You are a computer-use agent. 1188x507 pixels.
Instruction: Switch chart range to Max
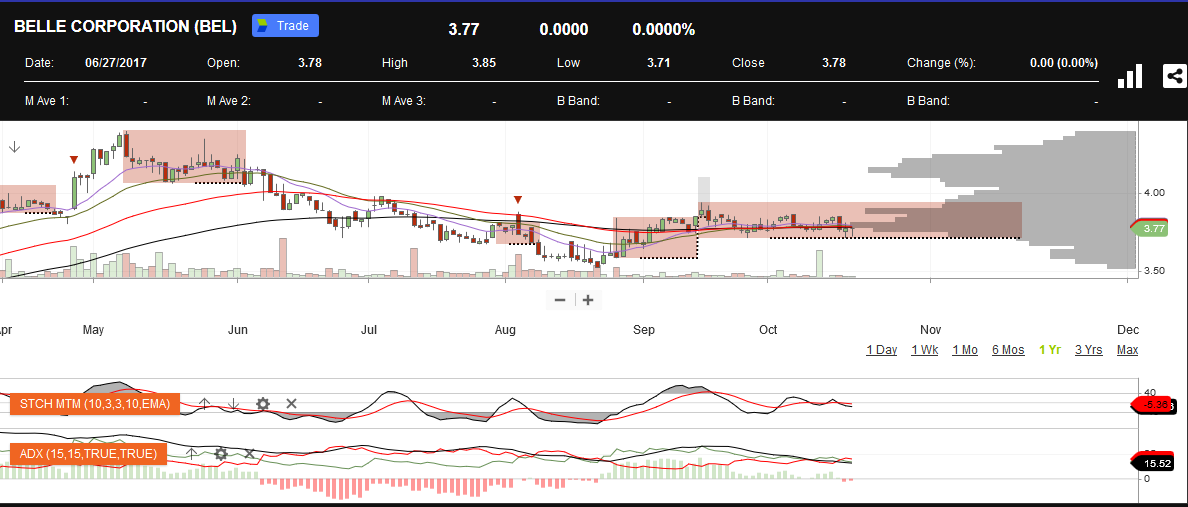point(1127,349)
